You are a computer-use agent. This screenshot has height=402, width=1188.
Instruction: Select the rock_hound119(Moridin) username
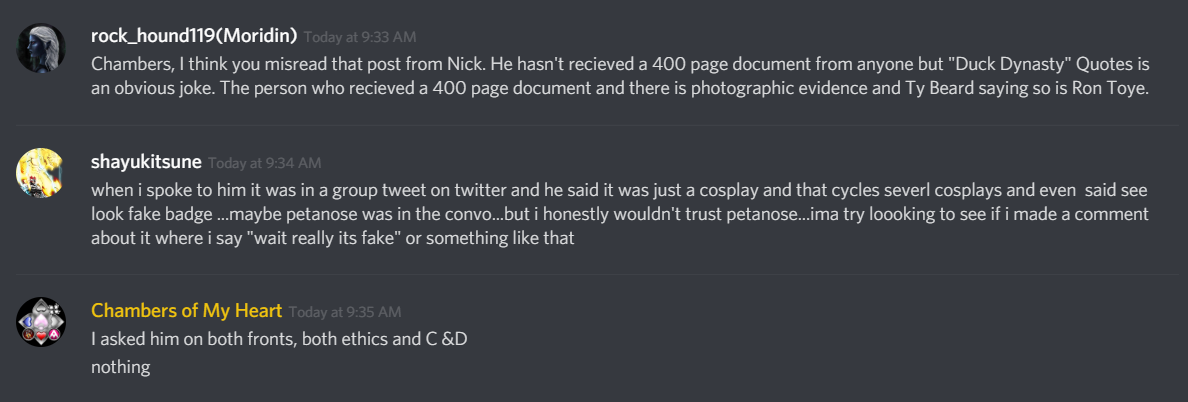(x=194, y=36)
